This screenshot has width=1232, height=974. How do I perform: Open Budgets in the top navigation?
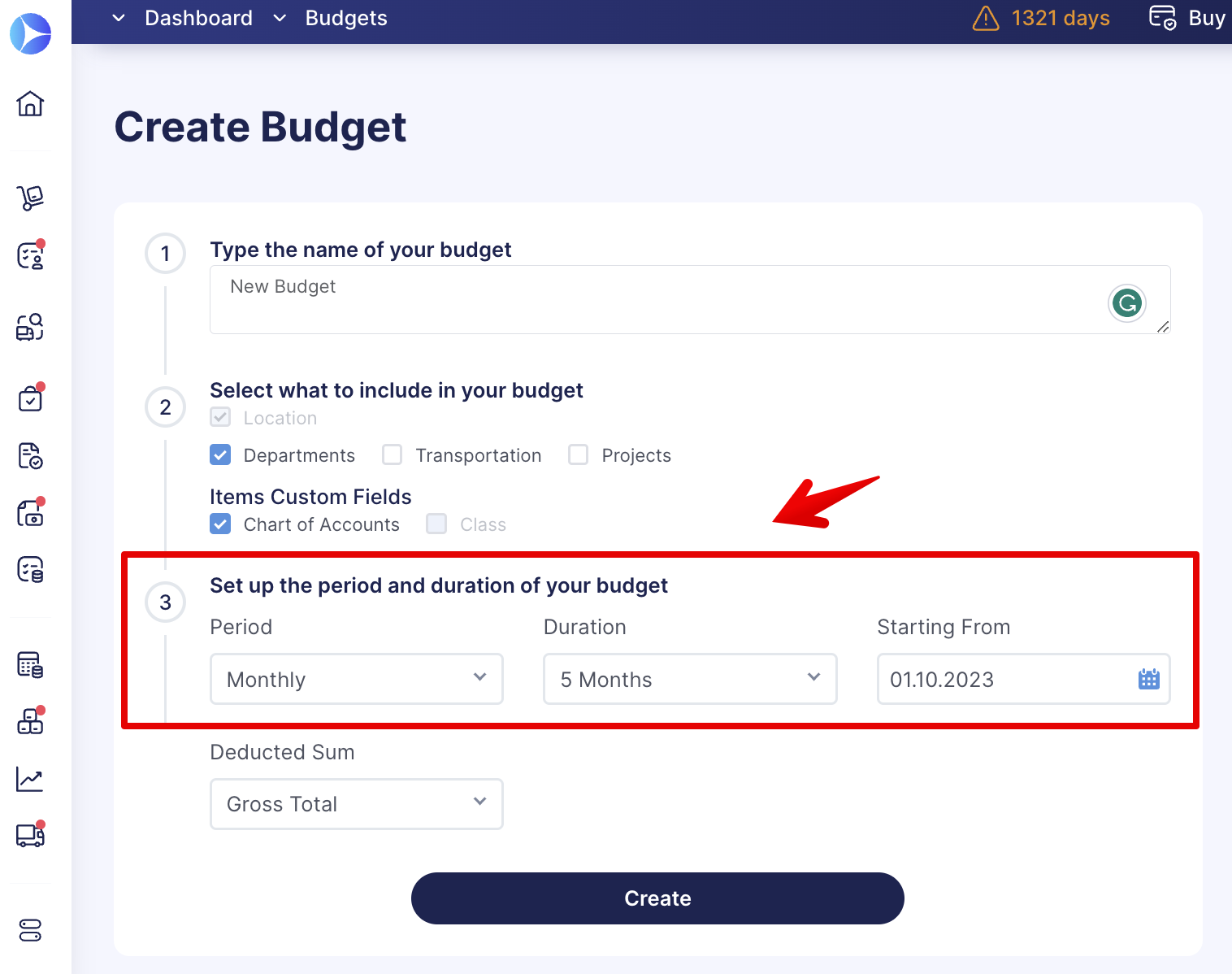point(346,18)
